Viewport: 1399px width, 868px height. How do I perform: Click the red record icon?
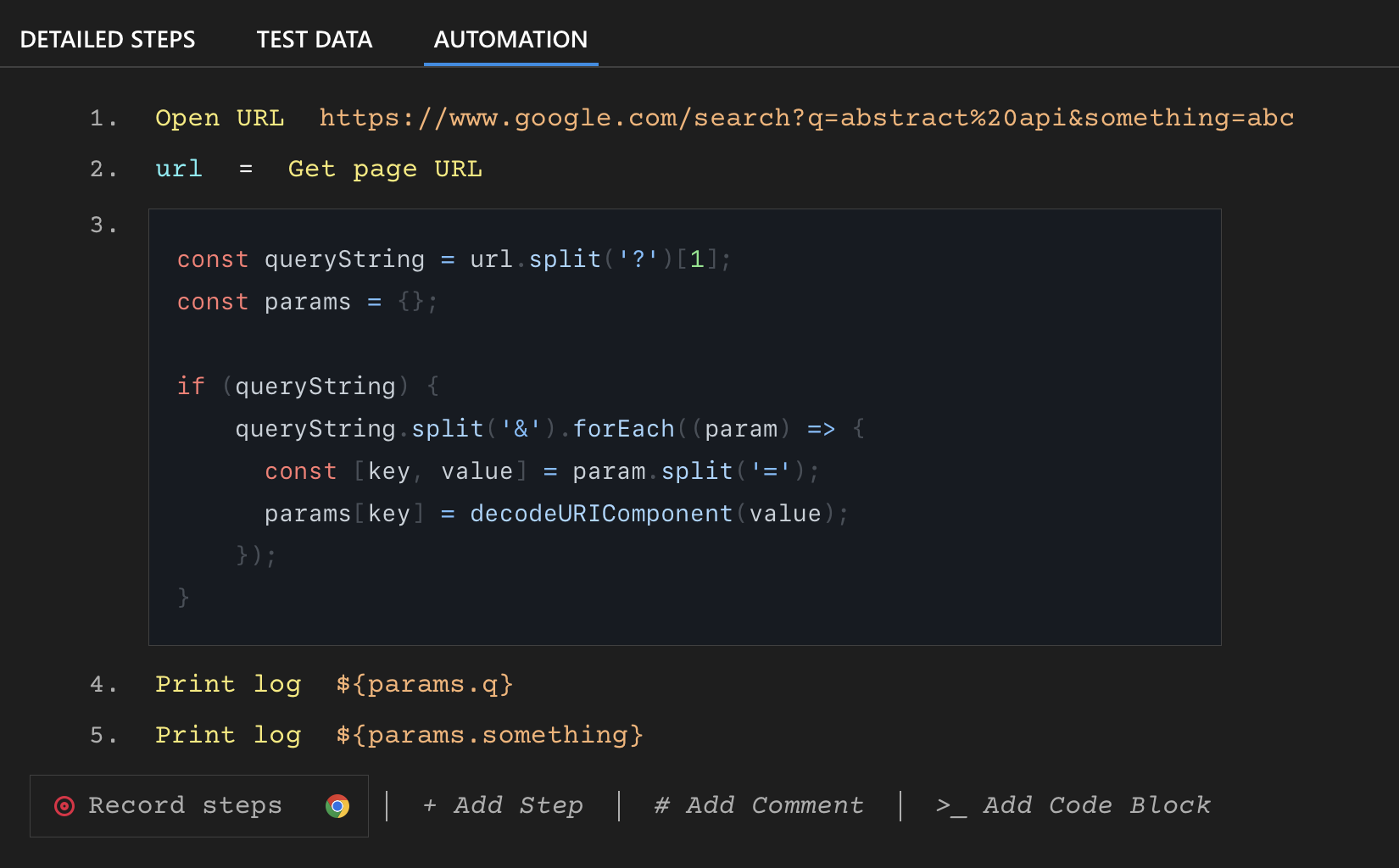[x=64, y=806]
